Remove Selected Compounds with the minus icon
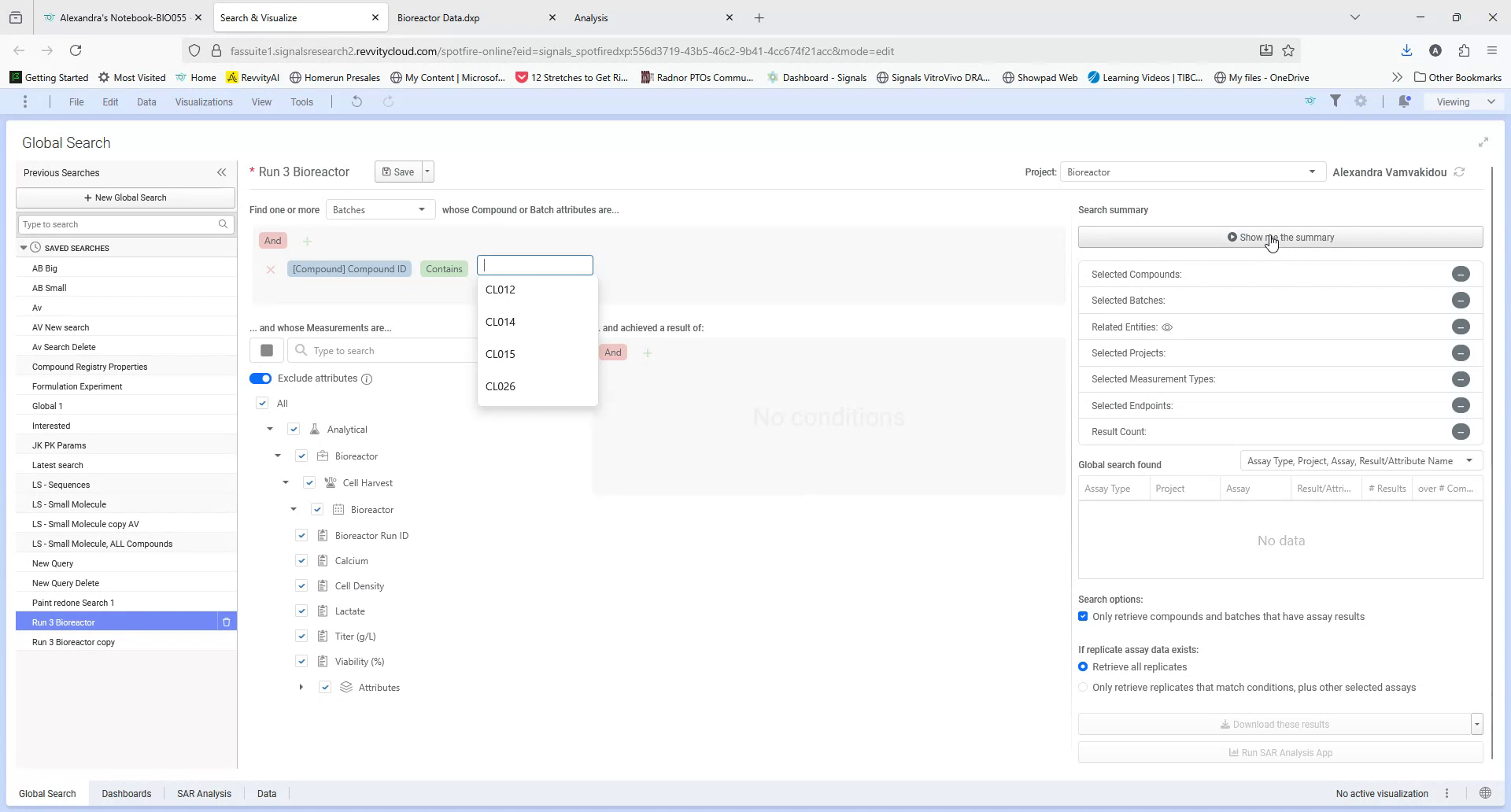 coord(1461,274)
